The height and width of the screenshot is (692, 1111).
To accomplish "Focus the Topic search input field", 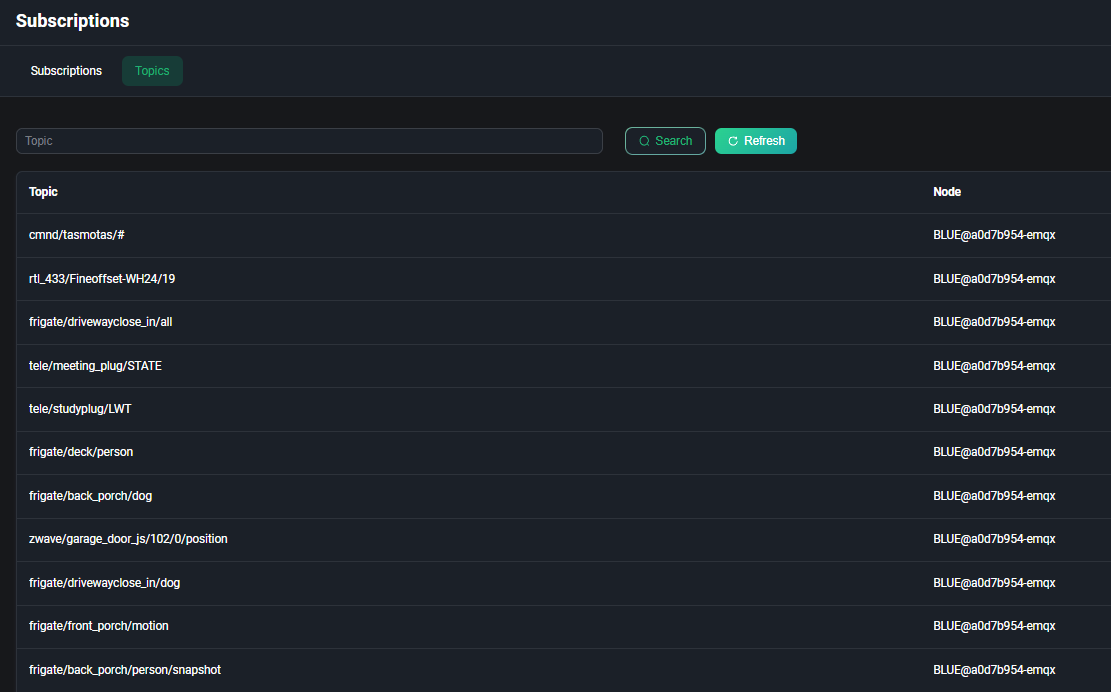I will tap(310, 141).
